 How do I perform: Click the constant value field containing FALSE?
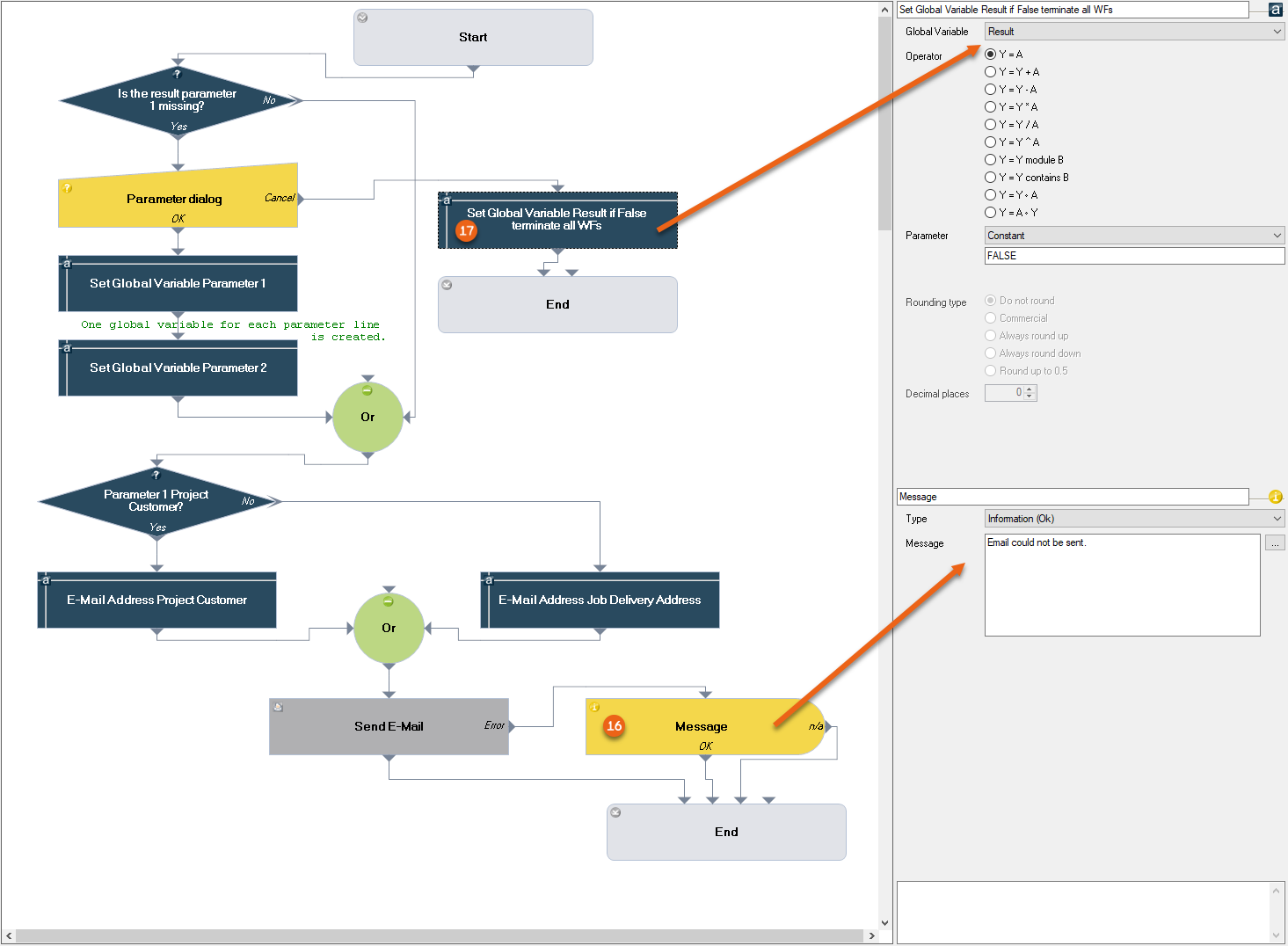click(1133, 256)
